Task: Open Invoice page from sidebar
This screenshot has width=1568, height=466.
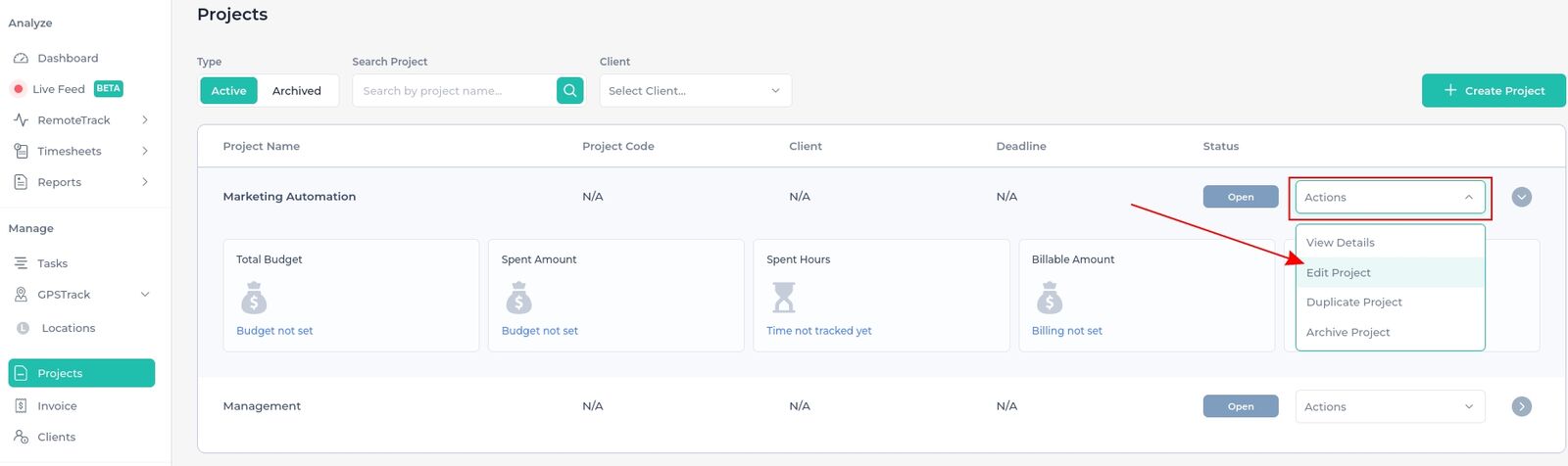Action: pyautogui.click(x=57, y=405)
